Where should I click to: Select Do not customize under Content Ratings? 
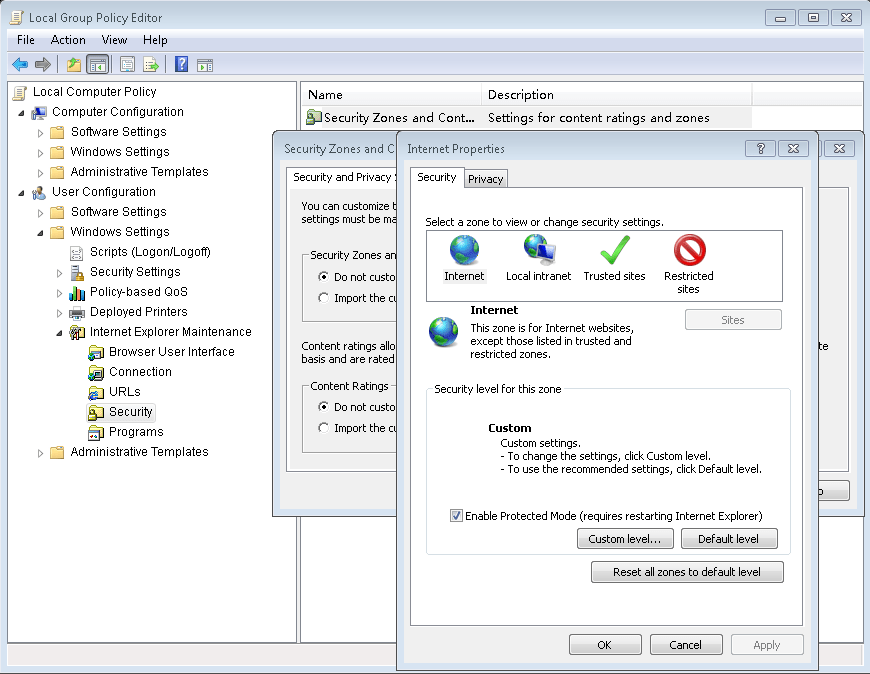tap(323, 407)
